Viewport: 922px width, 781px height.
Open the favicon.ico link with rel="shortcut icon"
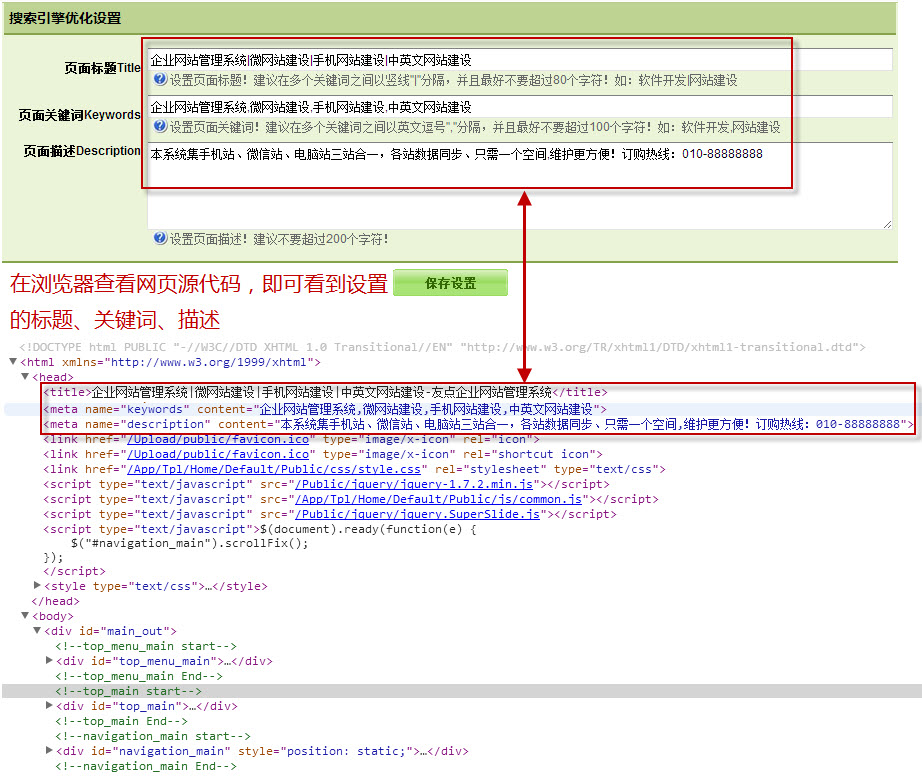[218, 454]
